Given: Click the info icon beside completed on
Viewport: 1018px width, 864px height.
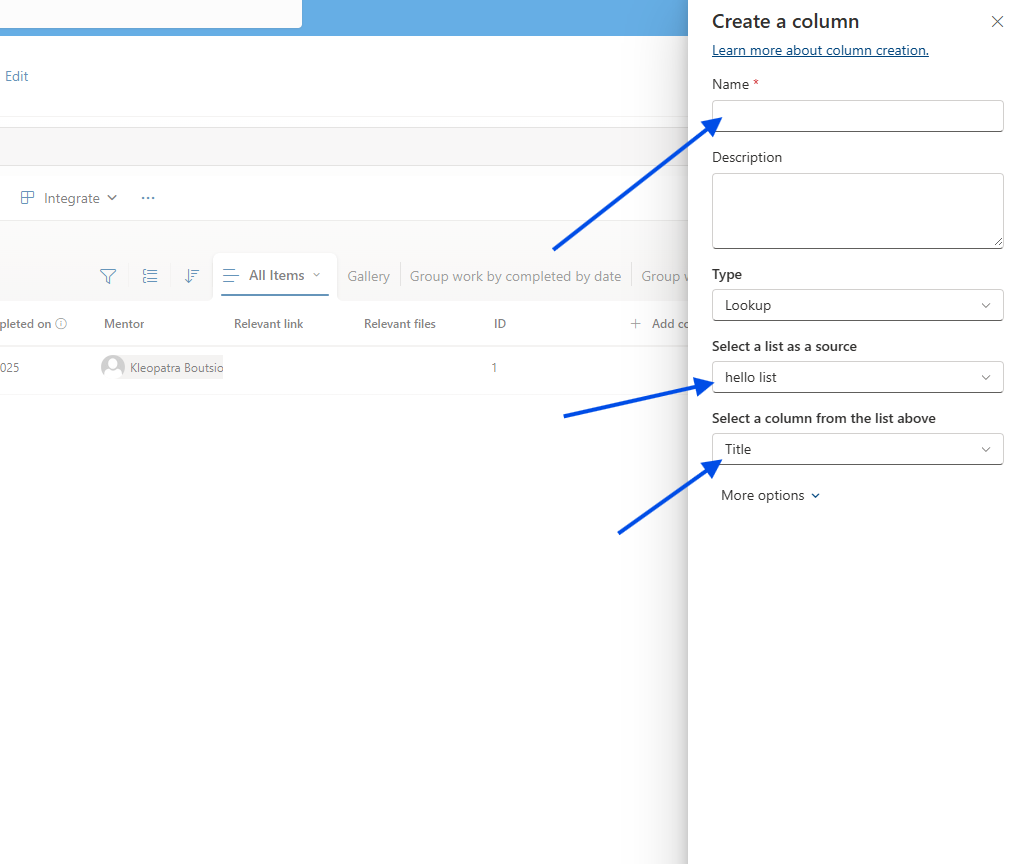Looking at the screenshot, I should [61, 324].
